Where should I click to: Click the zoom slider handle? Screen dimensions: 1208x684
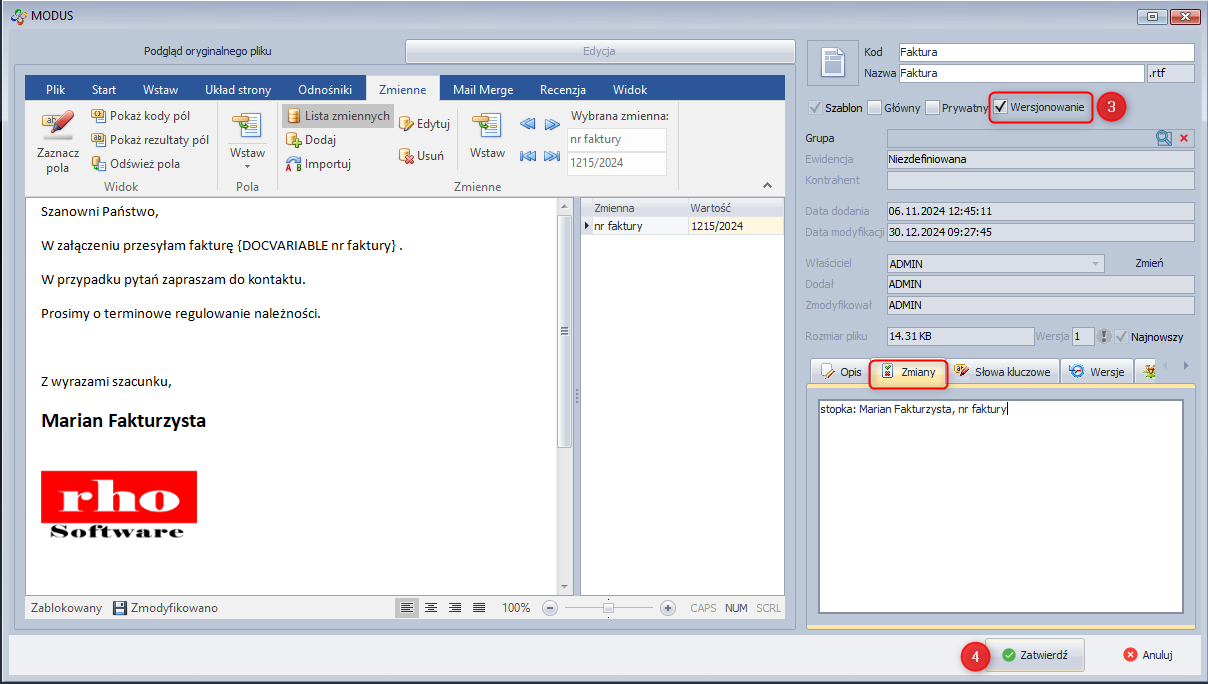(608, 608)
